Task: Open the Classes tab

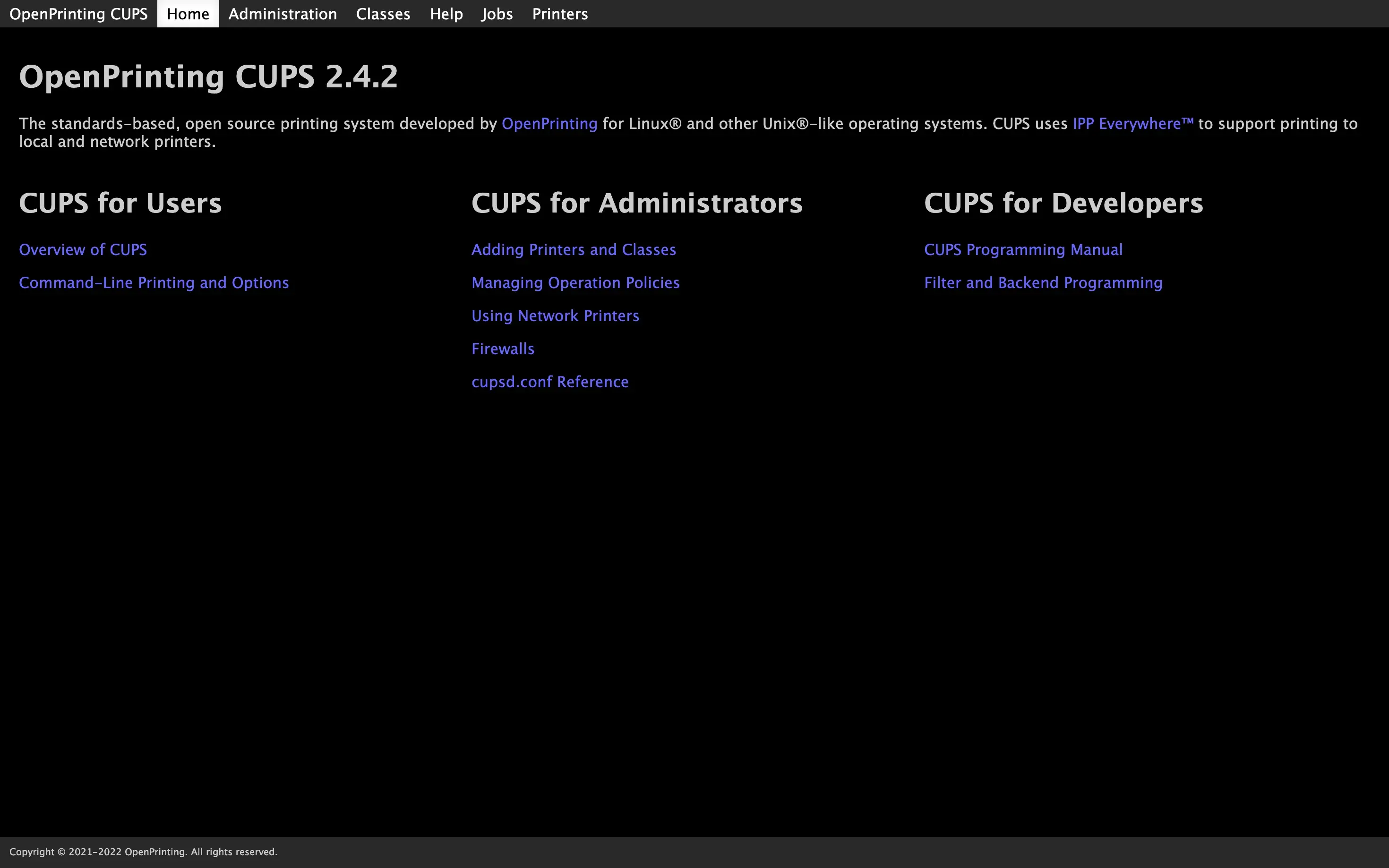Action: pyautogui.click(x=383, y=14)
